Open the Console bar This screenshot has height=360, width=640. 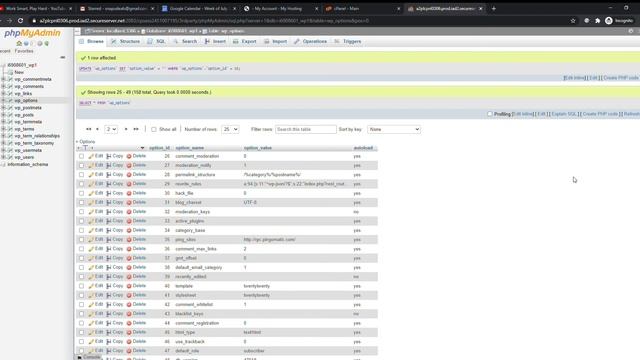89,357
